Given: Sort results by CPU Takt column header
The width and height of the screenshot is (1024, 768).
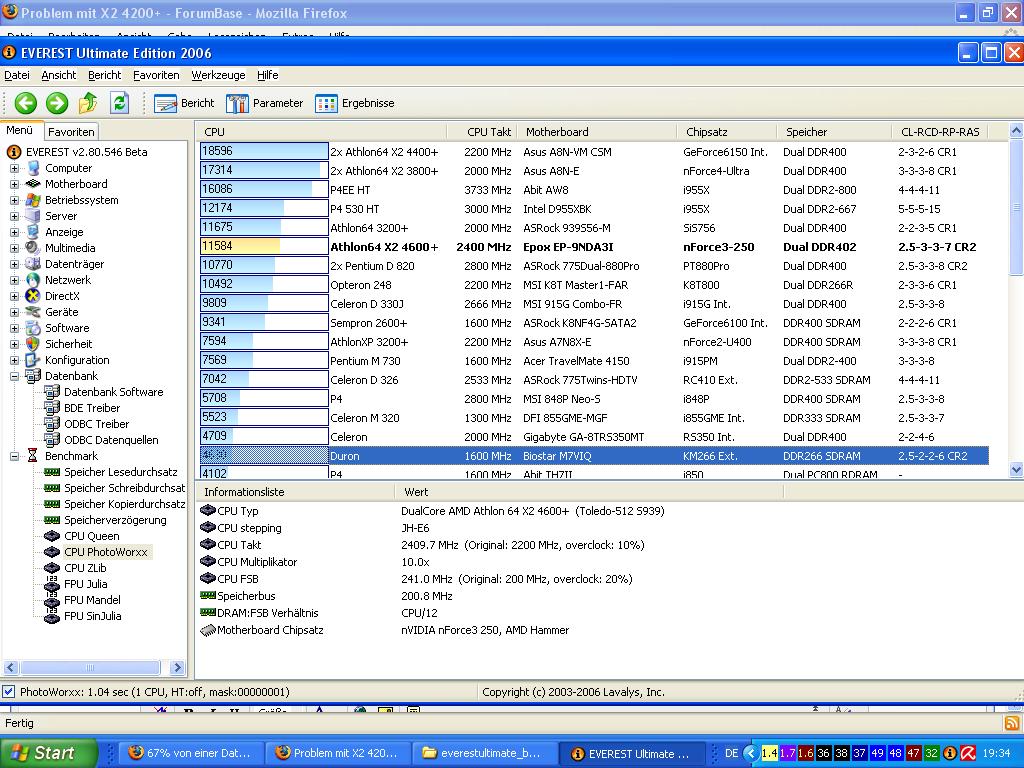Looking at the screenshot, I should pos(482,132).
